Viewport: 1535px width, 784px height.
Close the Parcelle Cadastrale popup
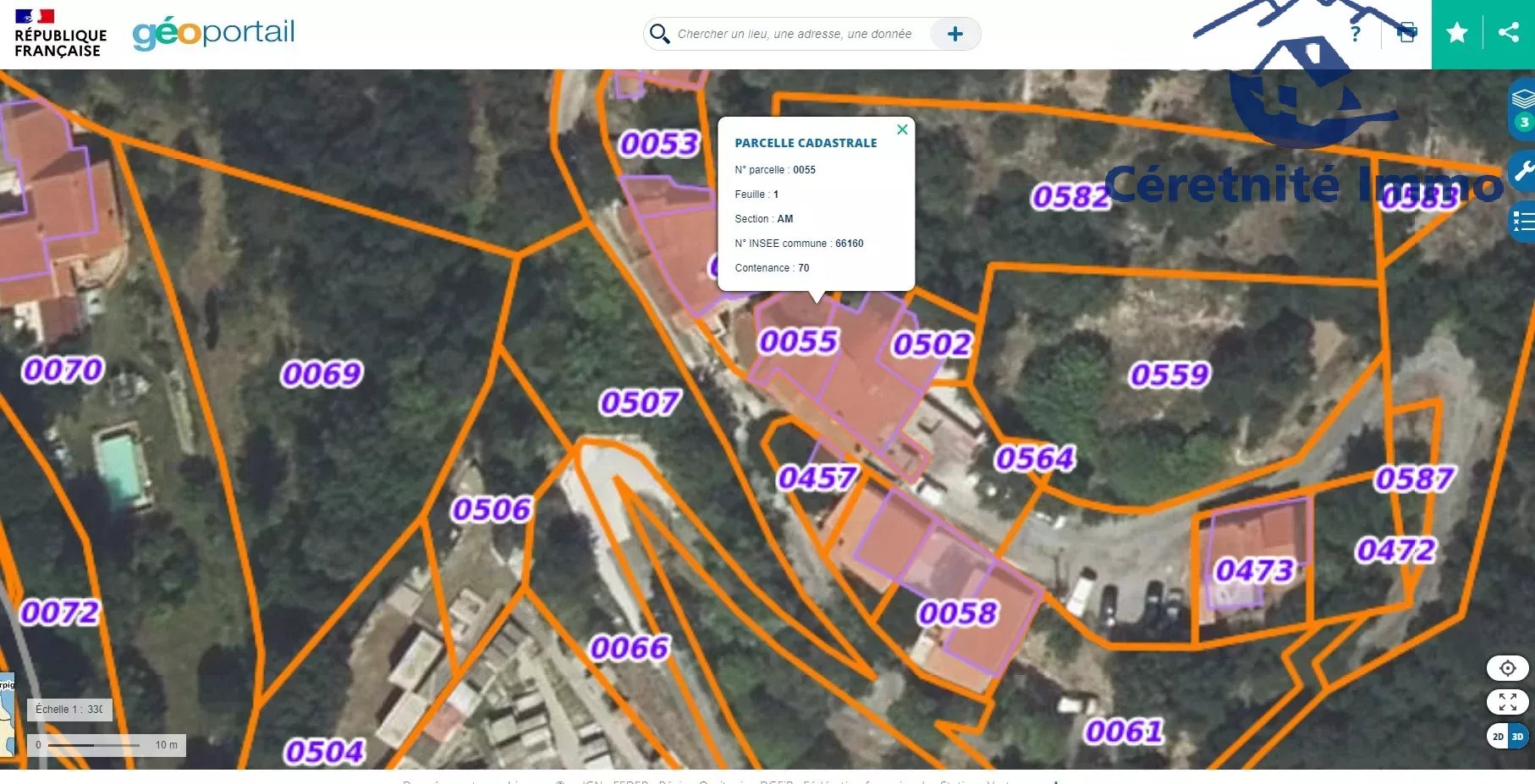point(902,129)
